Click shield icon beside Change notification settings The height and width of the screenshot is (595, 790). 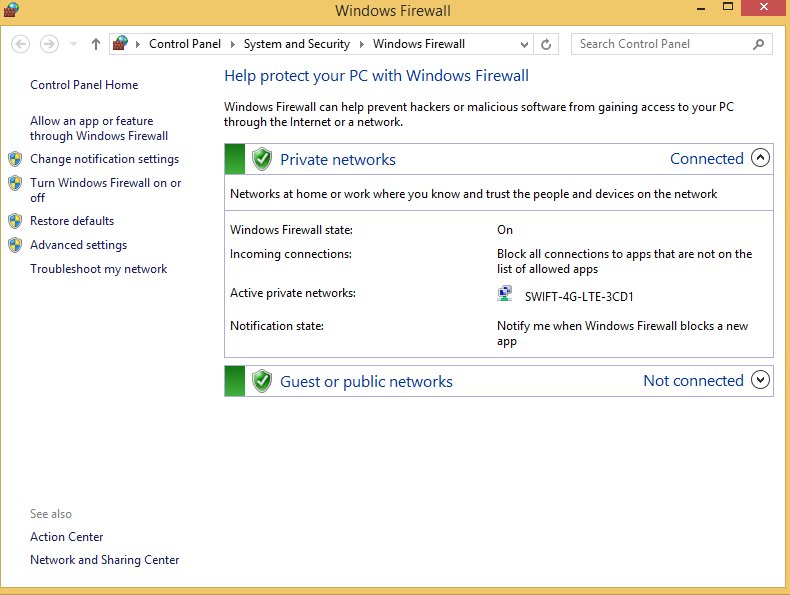[x=15, y=159]
